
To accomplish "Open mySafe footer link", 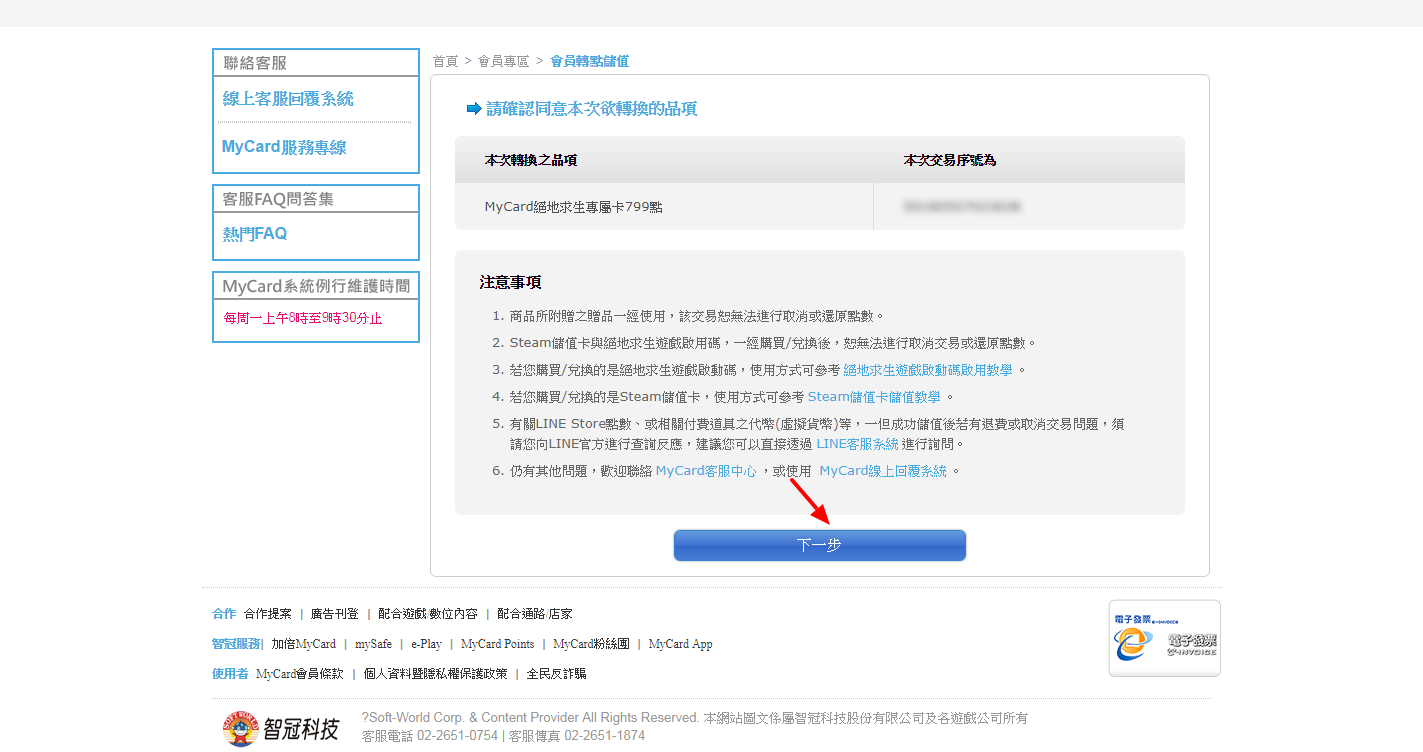I will click(x=374, y=644).
